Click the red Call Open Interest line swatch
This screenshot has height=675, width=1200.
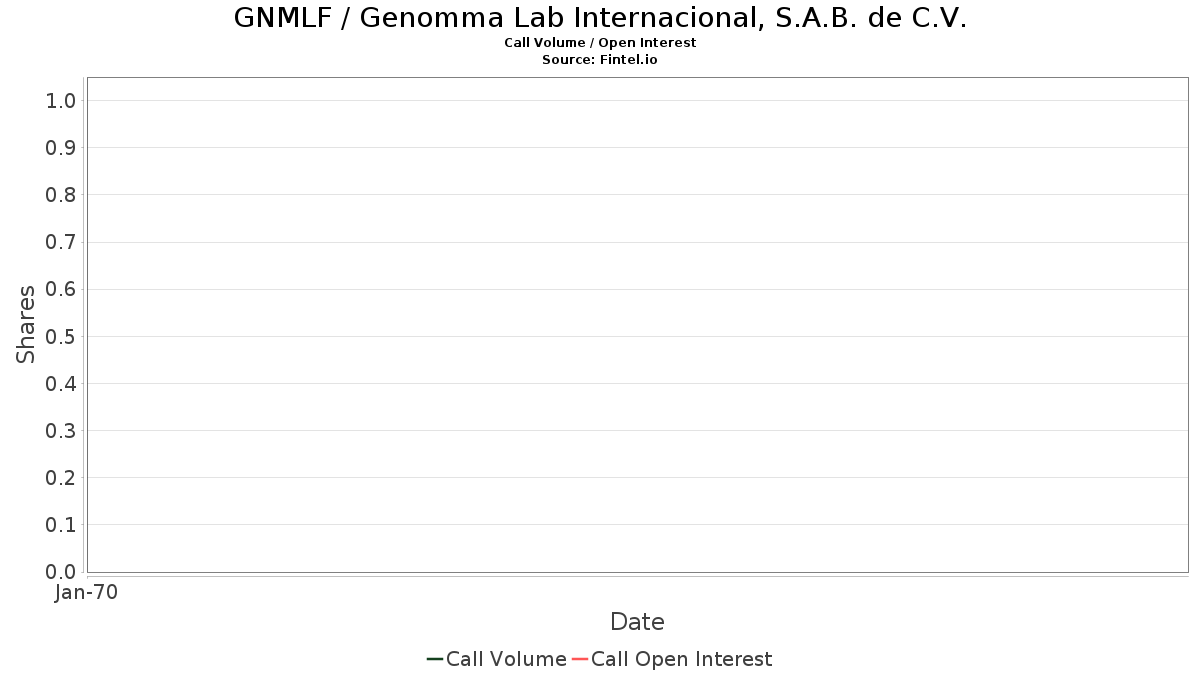click(580, 659)
